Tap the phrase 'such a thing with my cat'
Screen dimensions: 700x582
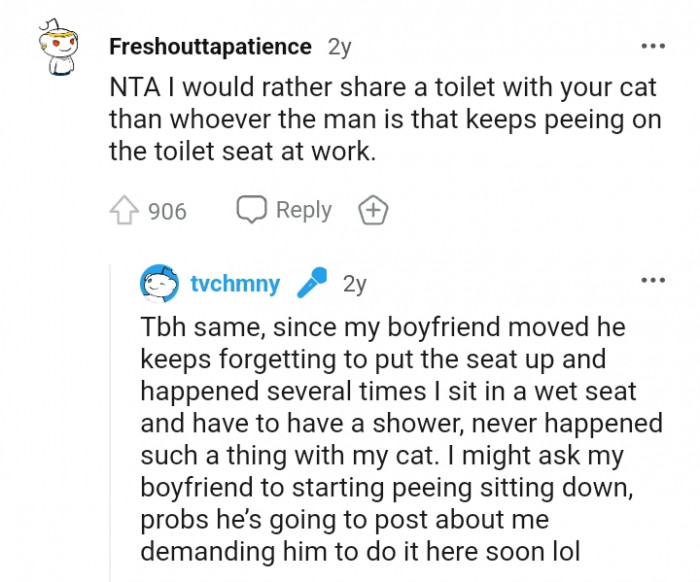[x=286, y=456]
